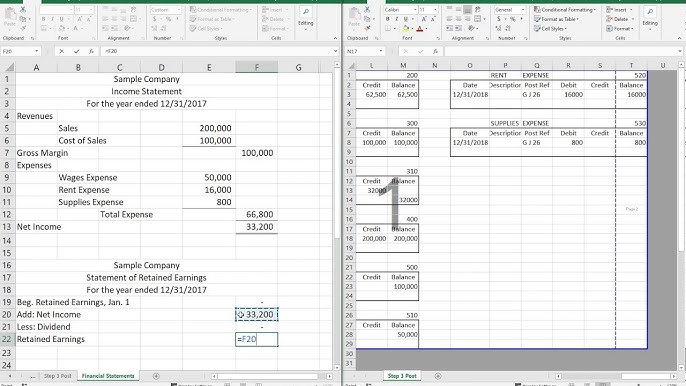Viewport: 686px width, 386px height.
Task: Apply Percent style in Step 3 Post window
Action: point(513,19)
